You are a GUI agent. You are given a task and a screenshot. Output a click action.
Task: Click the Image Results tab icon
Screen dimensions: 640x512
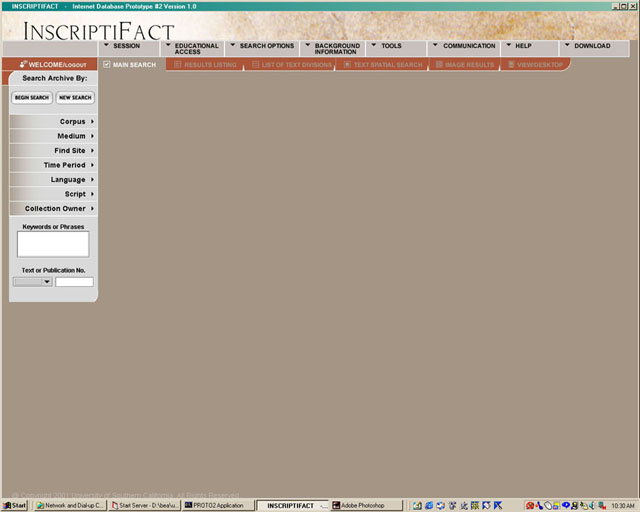point(439,65)
